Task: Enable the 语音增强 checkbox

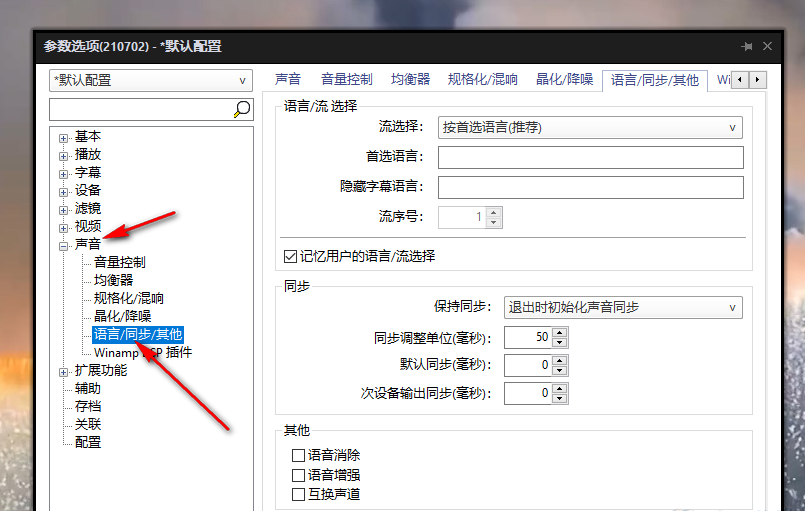Action: (298, 475)
